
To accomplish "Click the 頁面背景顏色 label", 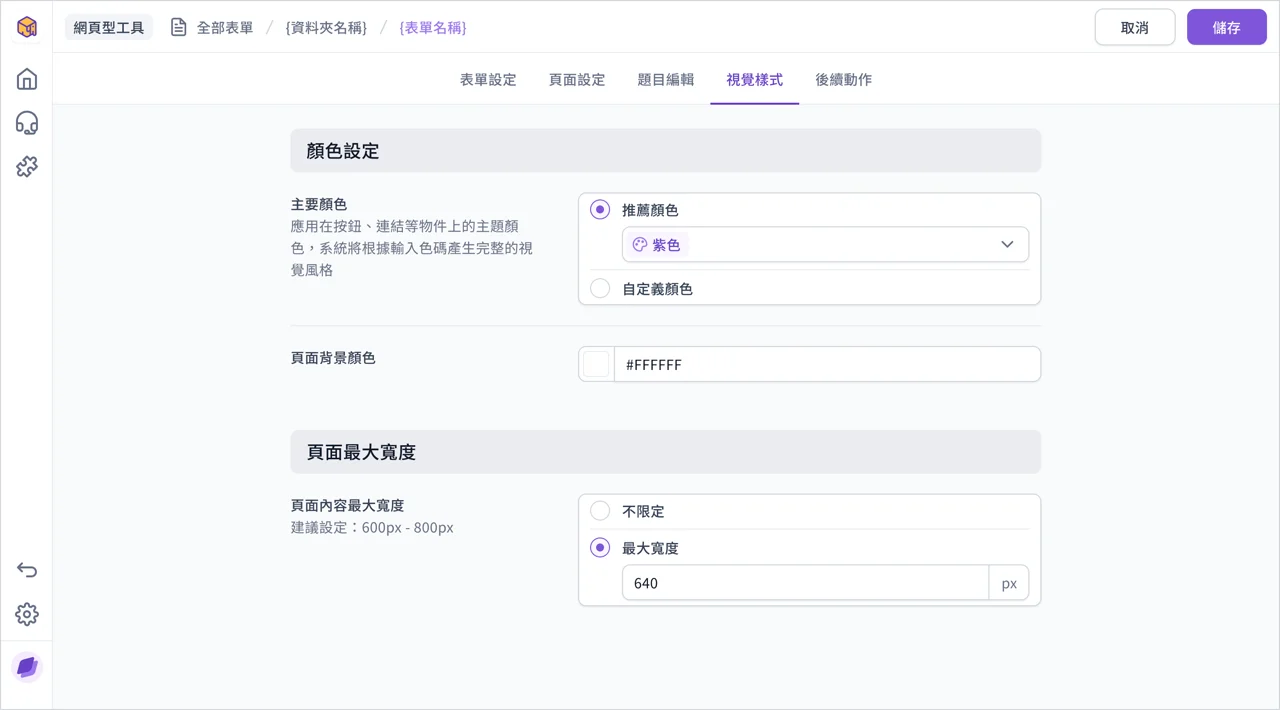I will (x=333, y=357).
